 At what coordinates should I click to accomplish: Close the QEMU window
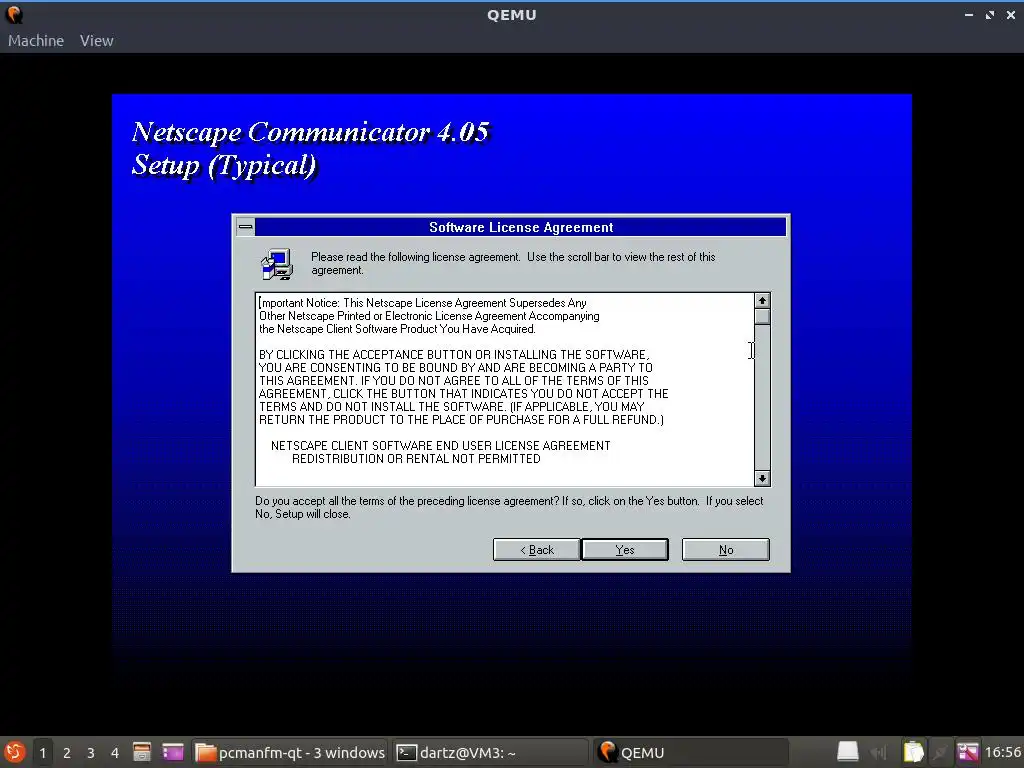point(1011,14)
